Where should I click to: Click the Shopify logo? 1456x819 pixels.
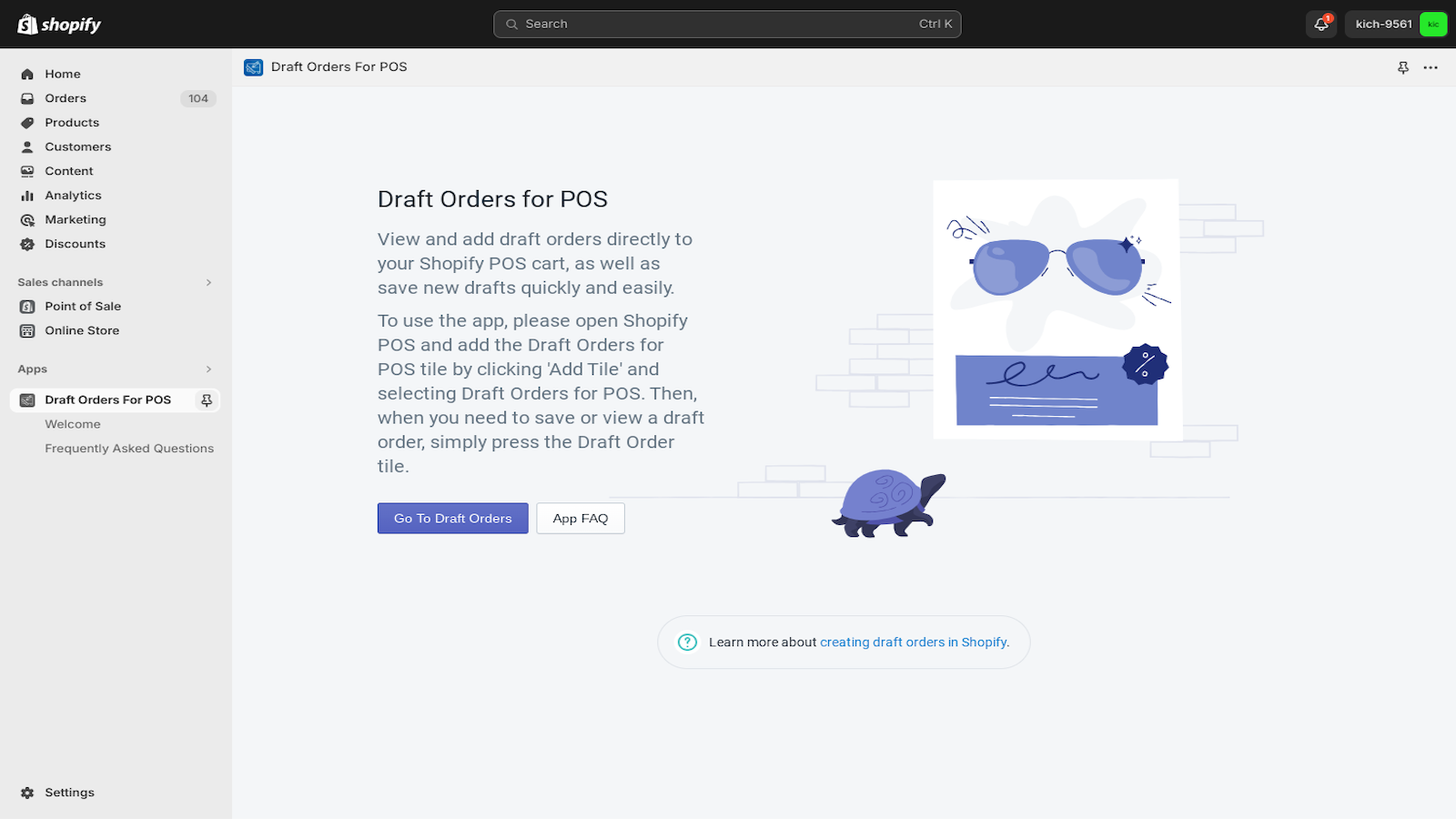(x=59, y=25)
